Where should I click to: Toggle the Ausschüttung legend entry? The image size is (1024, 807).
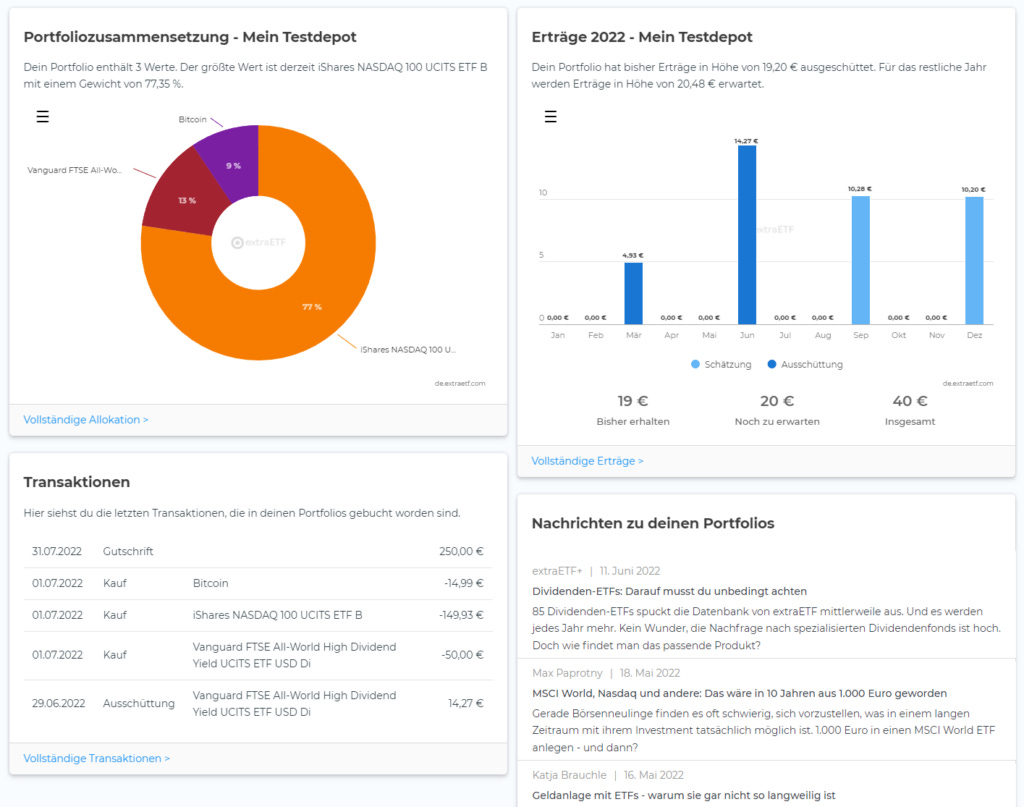[x=805, y=364]
